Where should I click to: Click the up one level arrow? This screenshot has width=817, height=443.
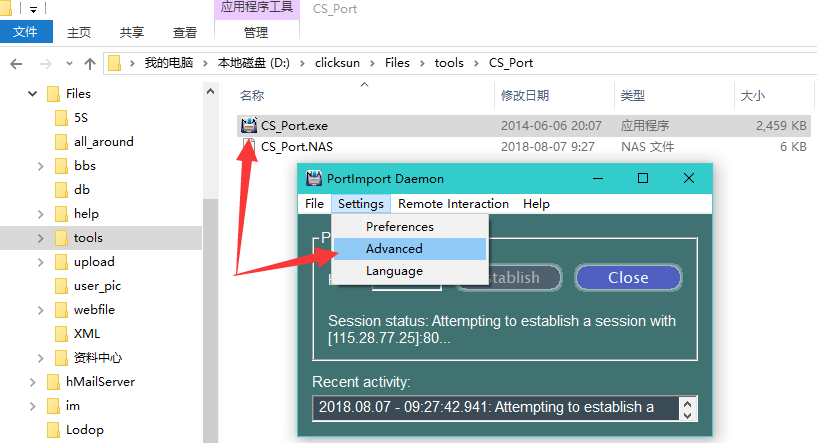coord(90,63)
